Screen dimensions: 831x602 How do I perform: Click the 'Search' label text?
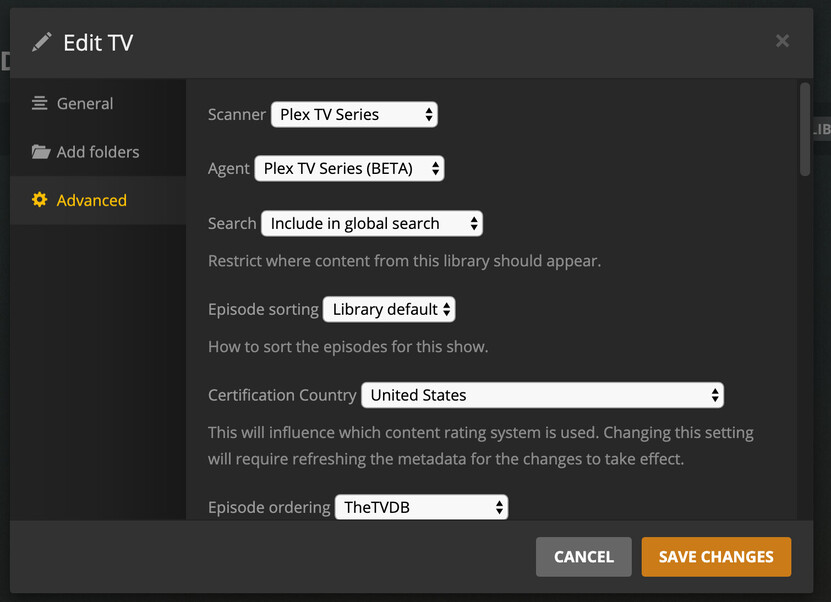[x=232, y=224]
